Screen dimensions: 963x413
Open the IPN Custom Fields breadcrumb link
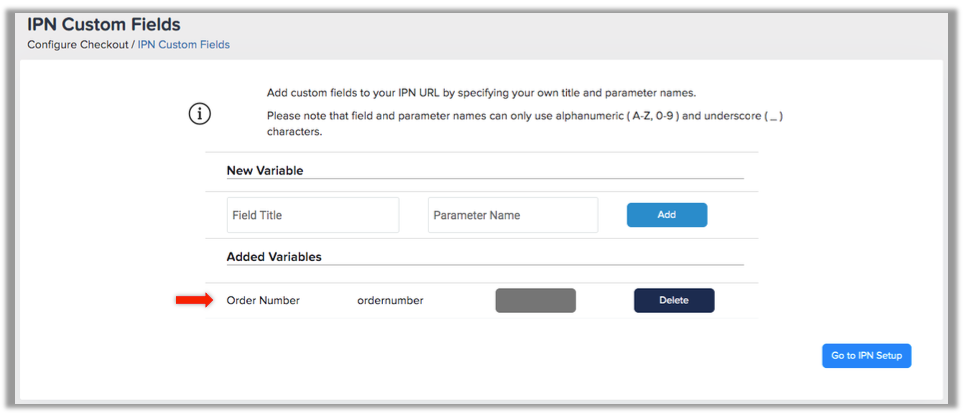pyautogui.click(x=184, y=45)
